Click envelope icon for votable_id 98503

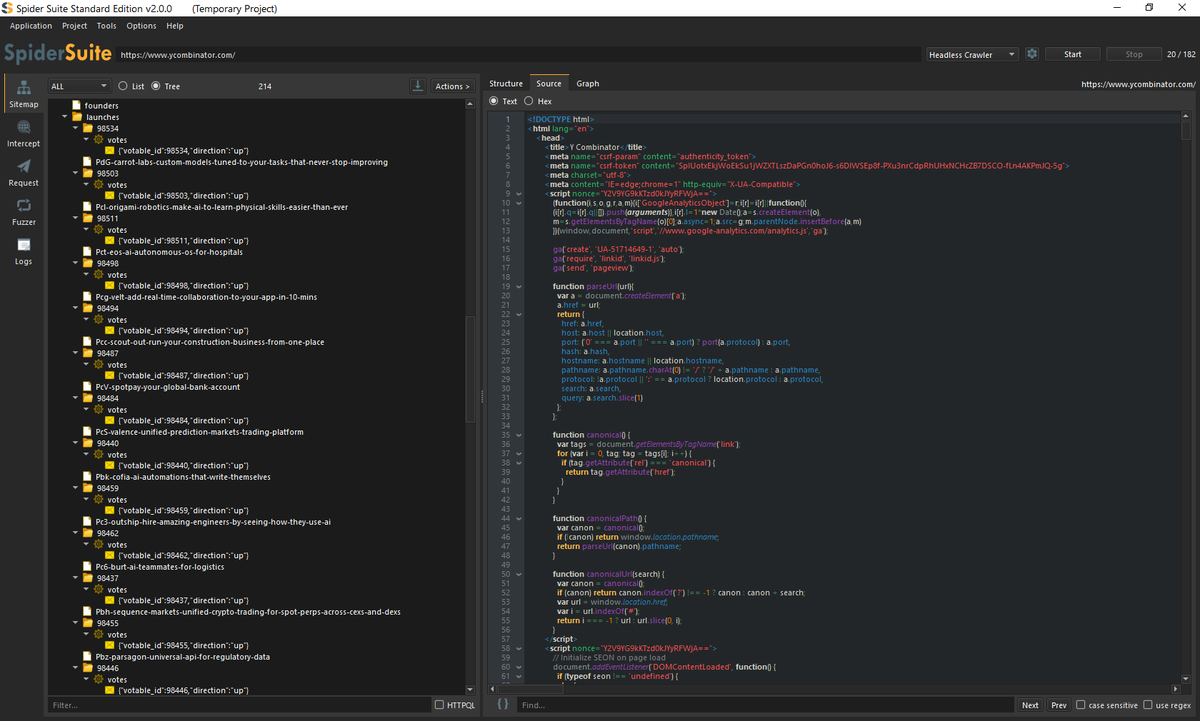[110, 196]
